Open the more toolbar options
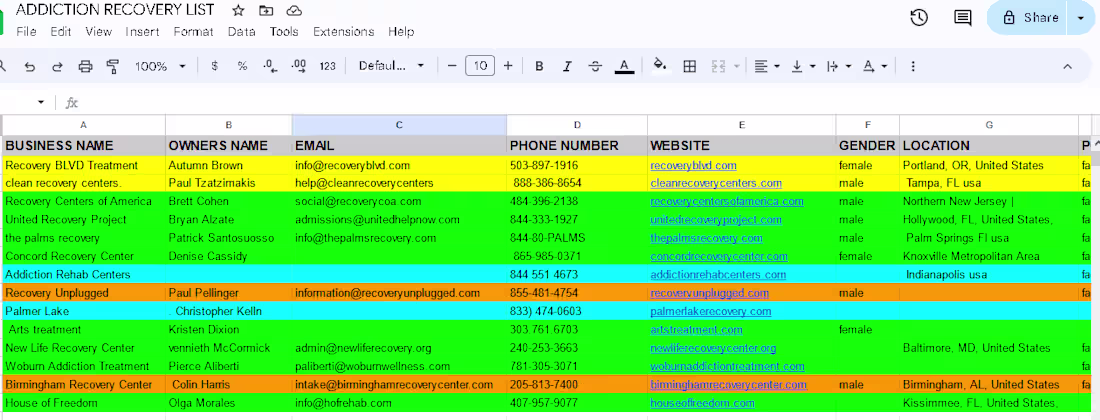The image size is (1100, 420). (x=913, y=66)
